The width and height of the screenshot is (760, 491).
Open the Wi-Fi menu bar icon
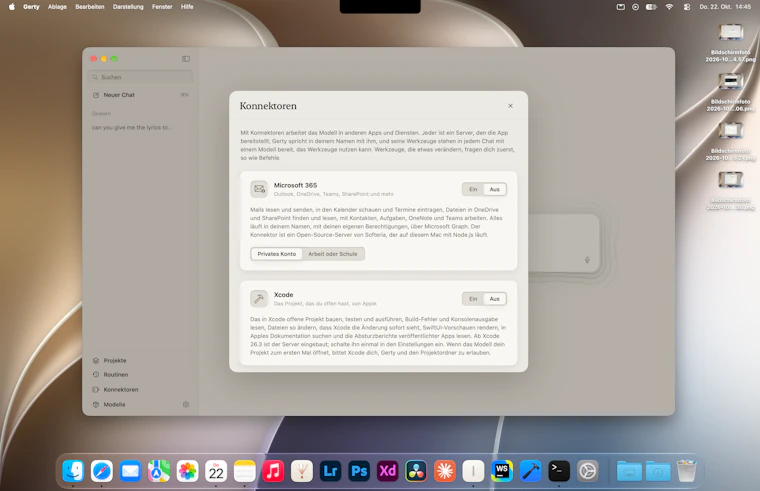669,7
